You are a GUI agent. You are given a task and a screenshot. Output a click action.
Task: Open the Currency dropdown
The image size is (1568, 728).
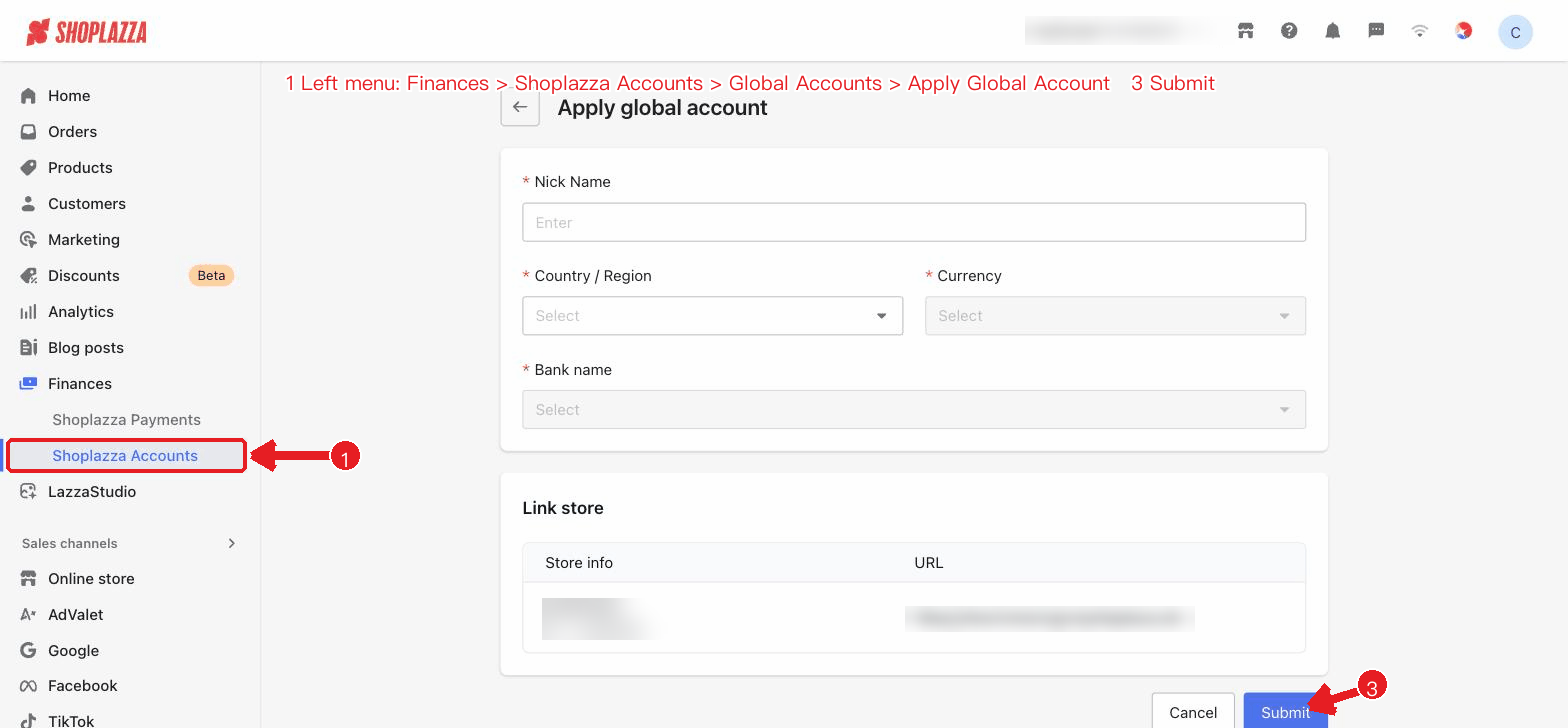pyautogui.click(x=1115, y=316)
